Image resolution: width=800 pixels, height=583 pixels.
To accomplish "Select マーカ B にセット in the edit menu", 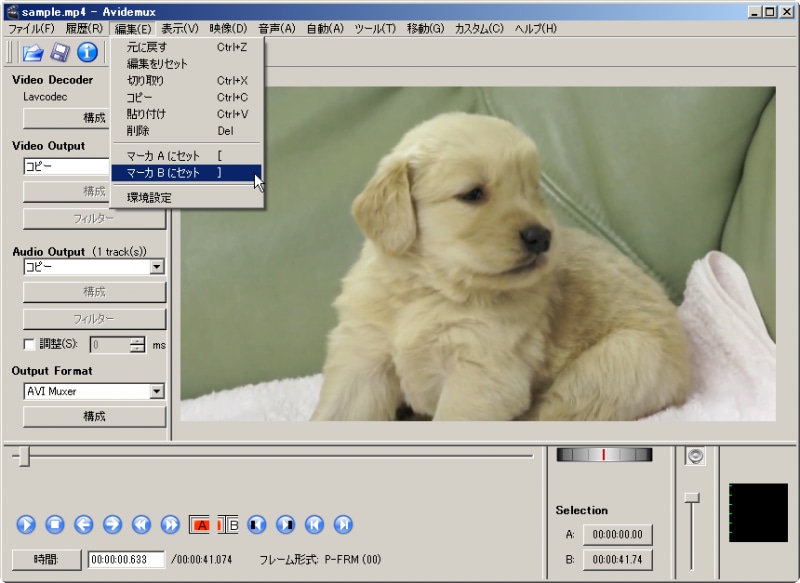I will (x=185, y=173).
